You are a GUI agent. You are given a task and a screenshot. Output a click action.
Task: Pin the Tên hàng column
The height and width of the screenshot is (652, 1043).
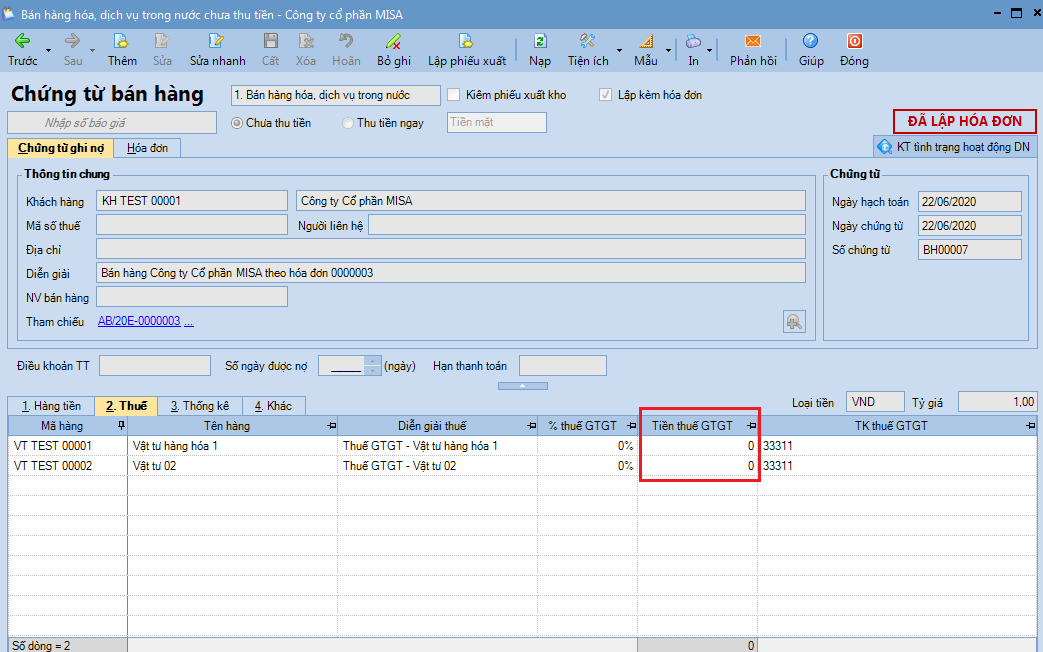click(x=331, y=425)
